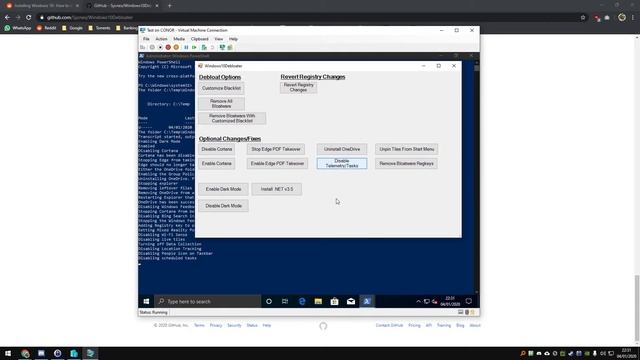The height and width of the screenshot is (360, 640).
Task: Click PowerShell icon in the VM taskbar
Action: 367,302
